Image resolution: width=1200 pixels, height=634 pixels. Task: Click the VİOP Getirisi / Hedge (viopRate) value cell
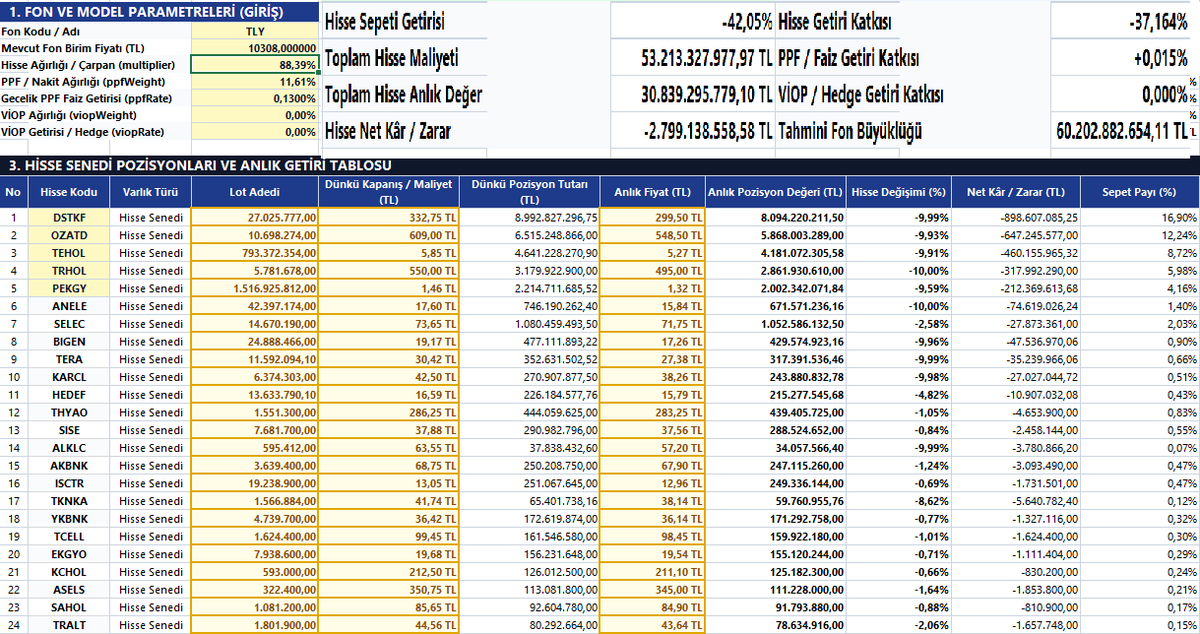254,131
